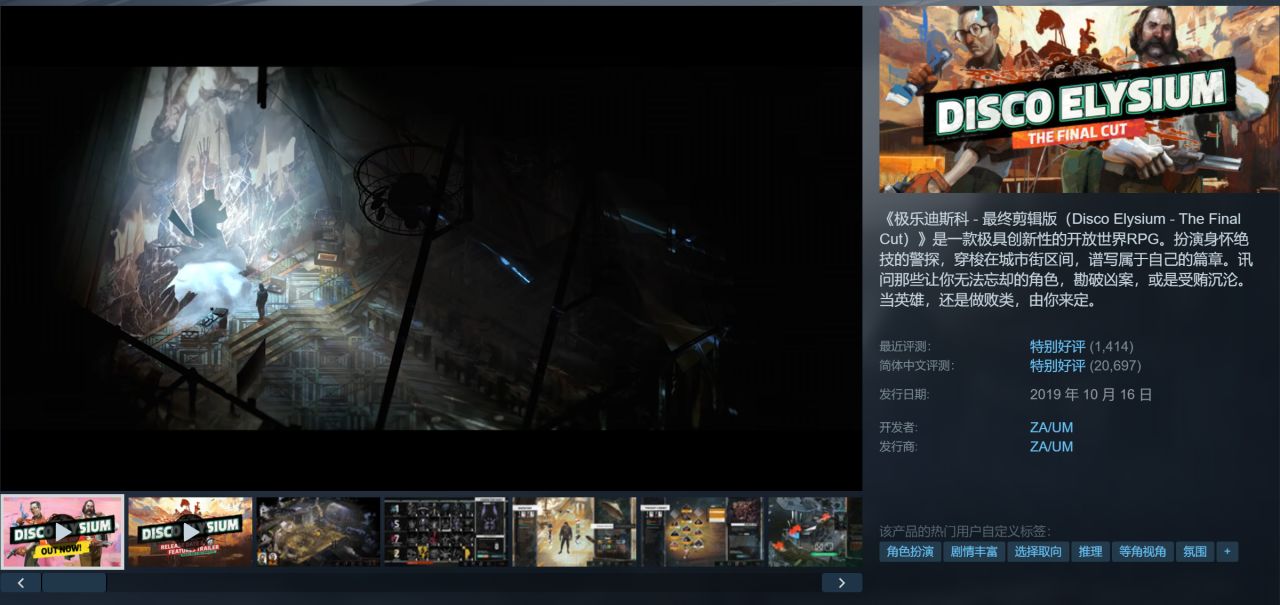
Task: Select the '选择取向' tag
Action: (x=1038, y=552)
